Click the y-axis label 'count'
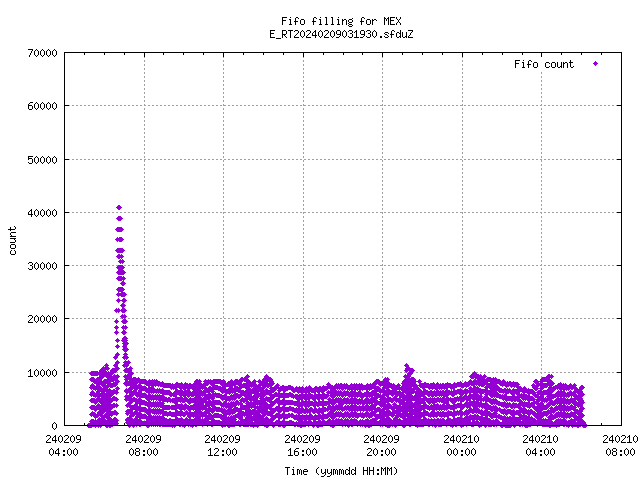The image size is (640, 480). tap(12, 240)
